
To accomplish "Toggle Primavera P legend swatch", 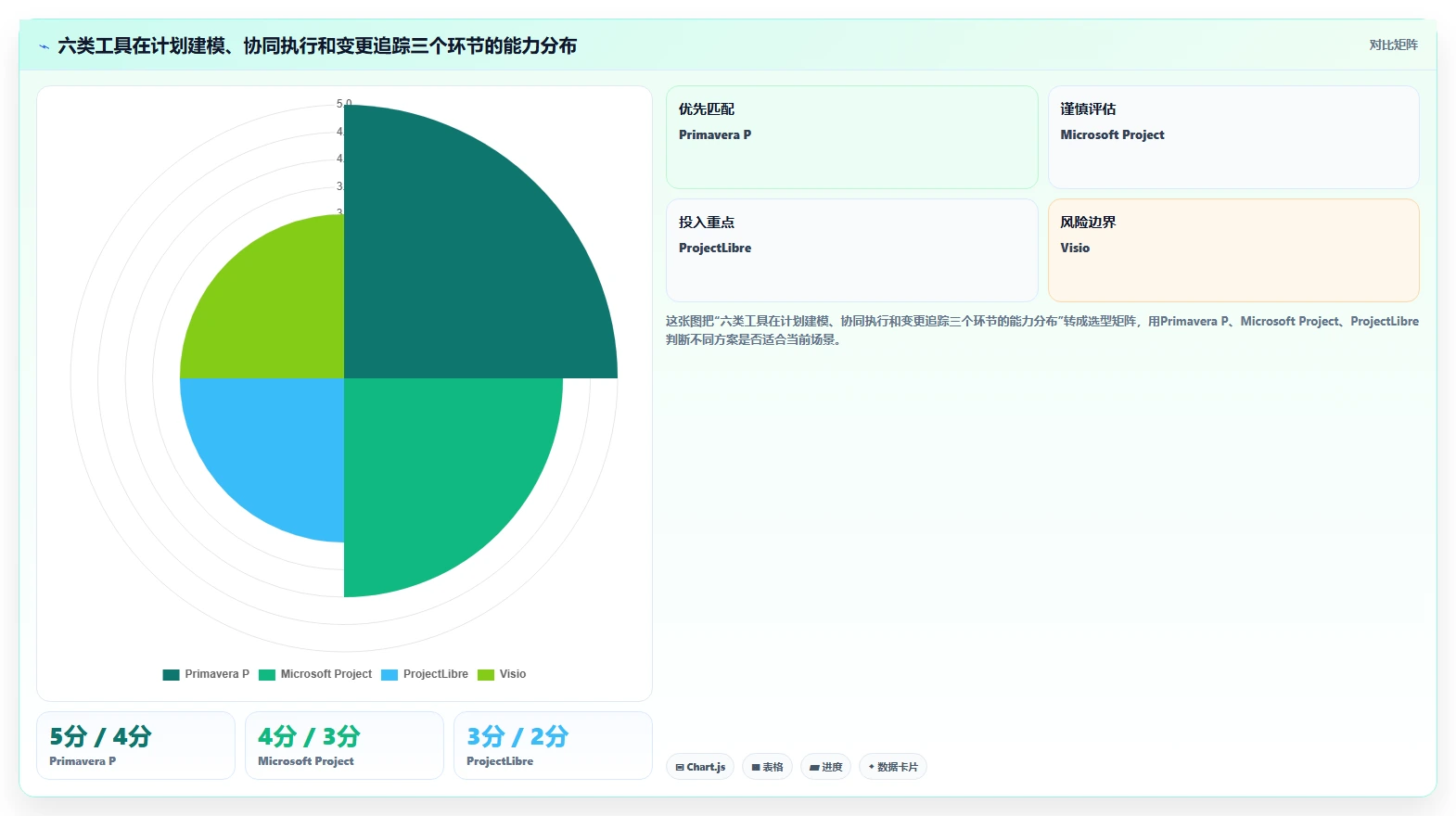I will pos(171,675).
